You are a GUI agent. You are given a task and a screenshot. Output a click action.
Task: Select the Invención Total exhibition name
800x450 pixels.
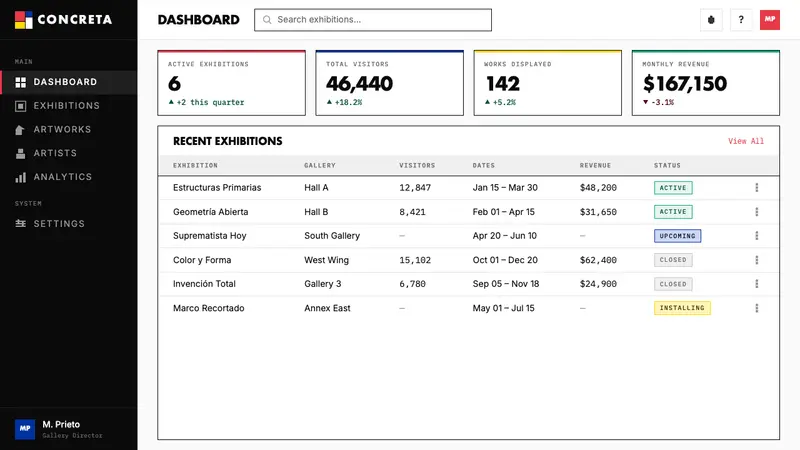point(204,284)
